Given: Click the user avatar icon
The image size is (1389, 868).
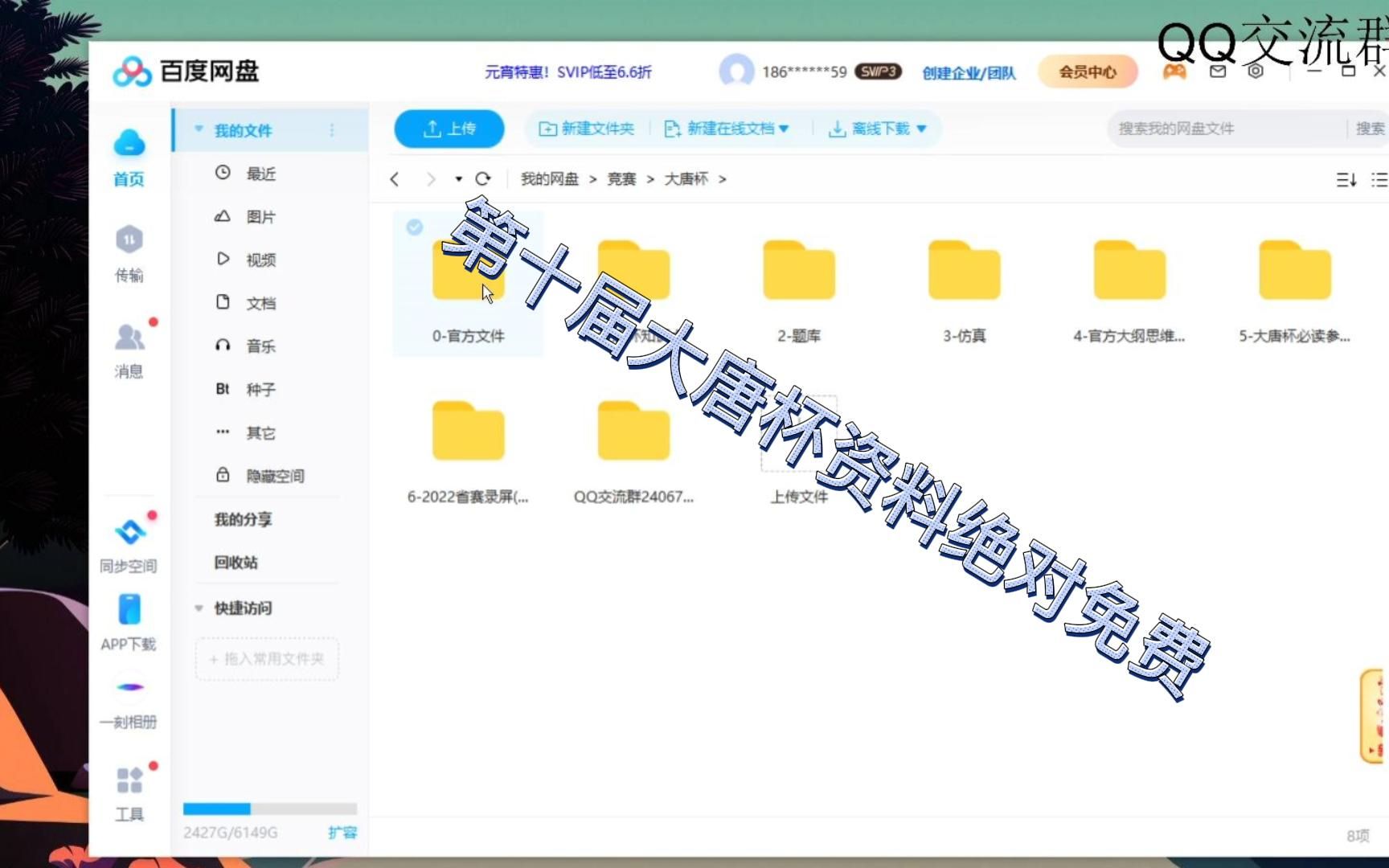Looking at the screenshot, I should coord(736,71).
